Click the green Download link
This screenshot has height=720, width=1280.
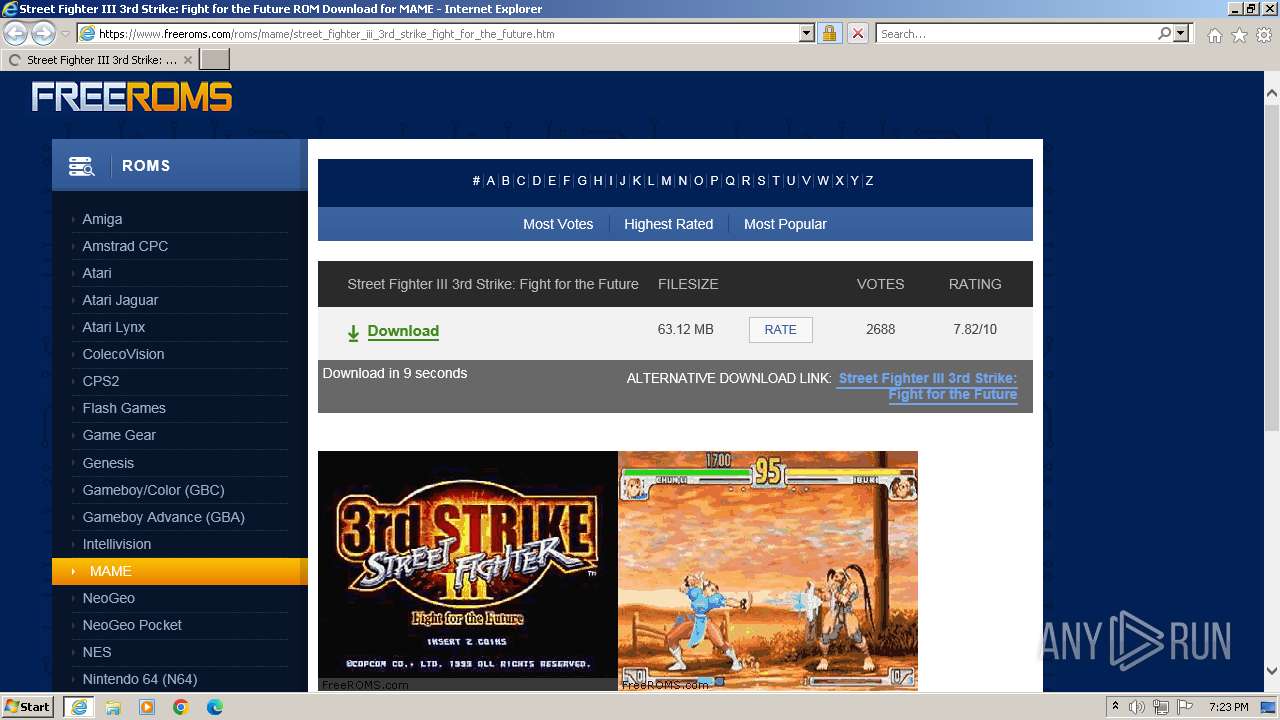point(403,331)
